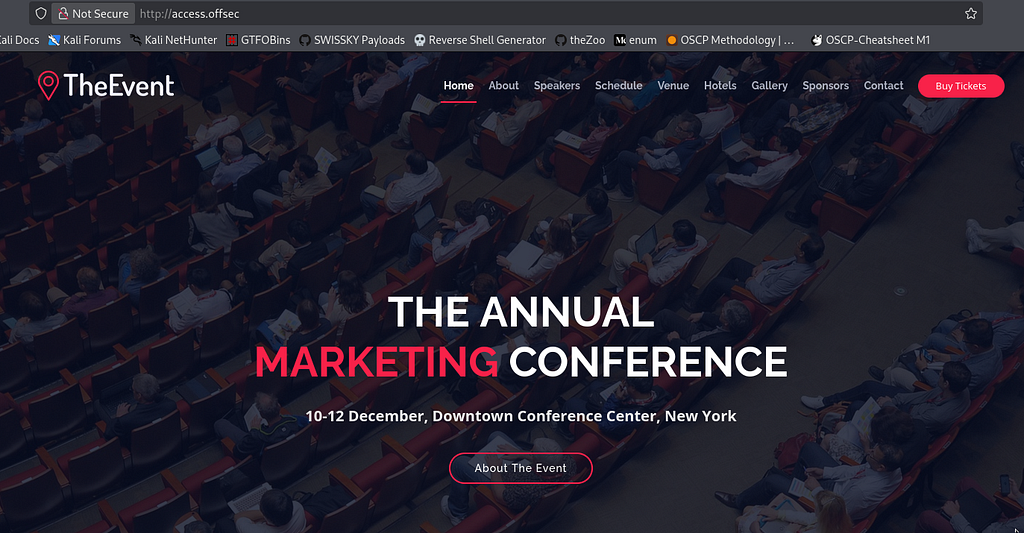
Task: Click the TheEvent logo
Action: 106,86
